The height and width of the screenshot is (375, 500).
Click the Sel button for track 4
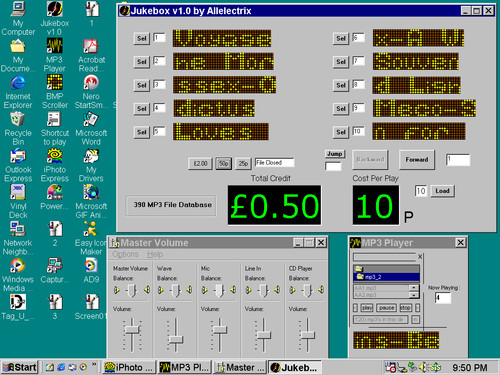tap(142, 109)
